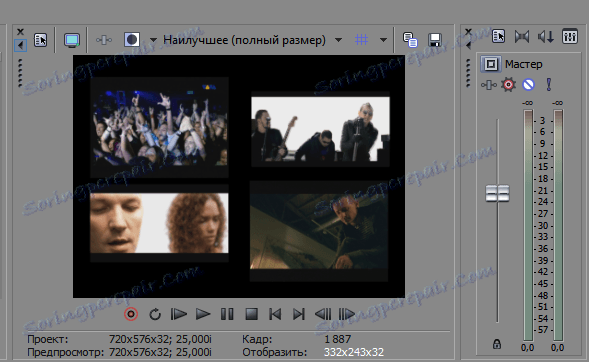The width and height of the screenshot is (589, 362).
Task: Open the overlays dropdown arrow
Action: click(383, 39)
